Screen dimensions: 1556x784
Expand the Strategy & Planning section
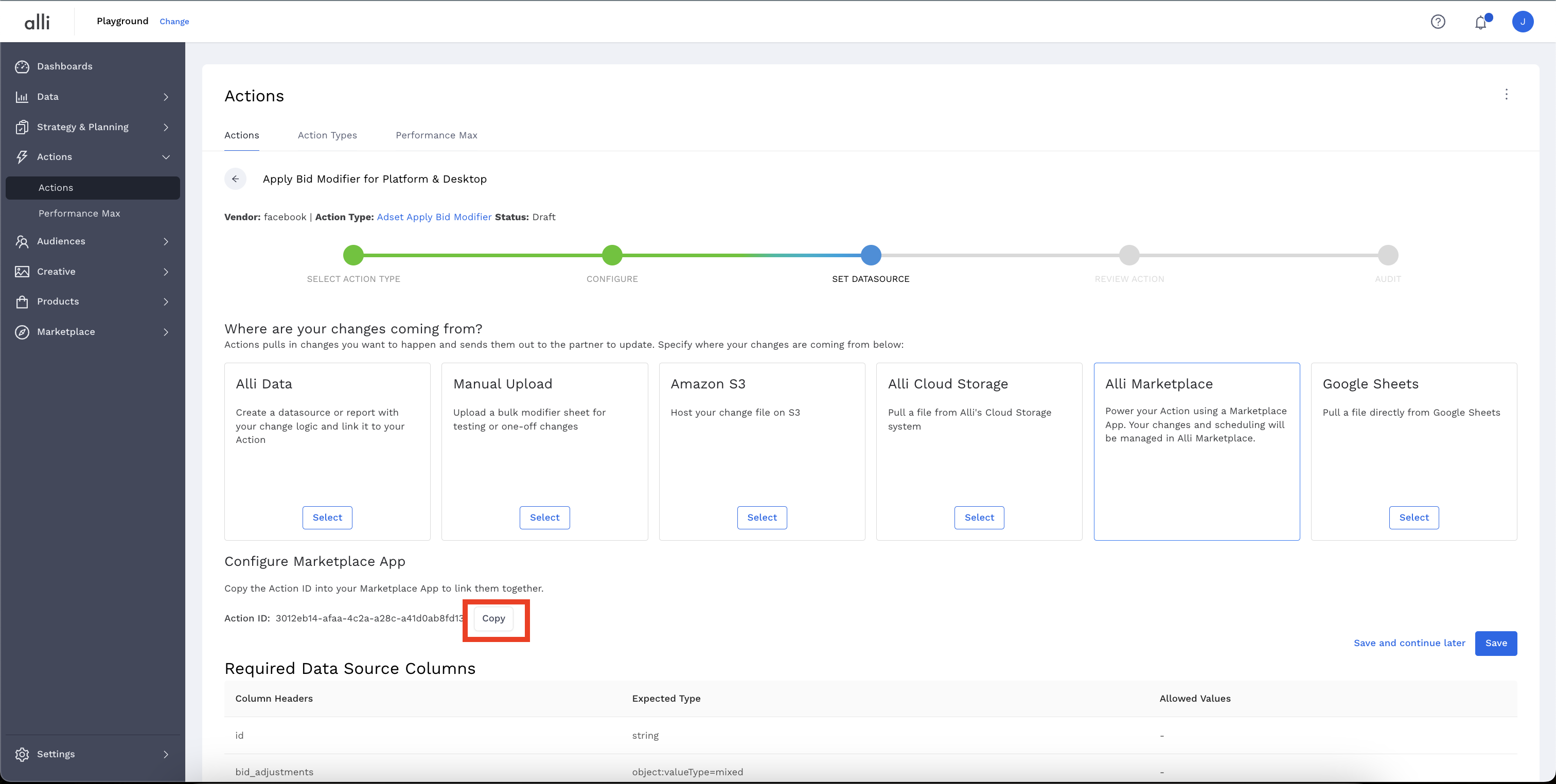pyautogui.click(x=166, y=127)
